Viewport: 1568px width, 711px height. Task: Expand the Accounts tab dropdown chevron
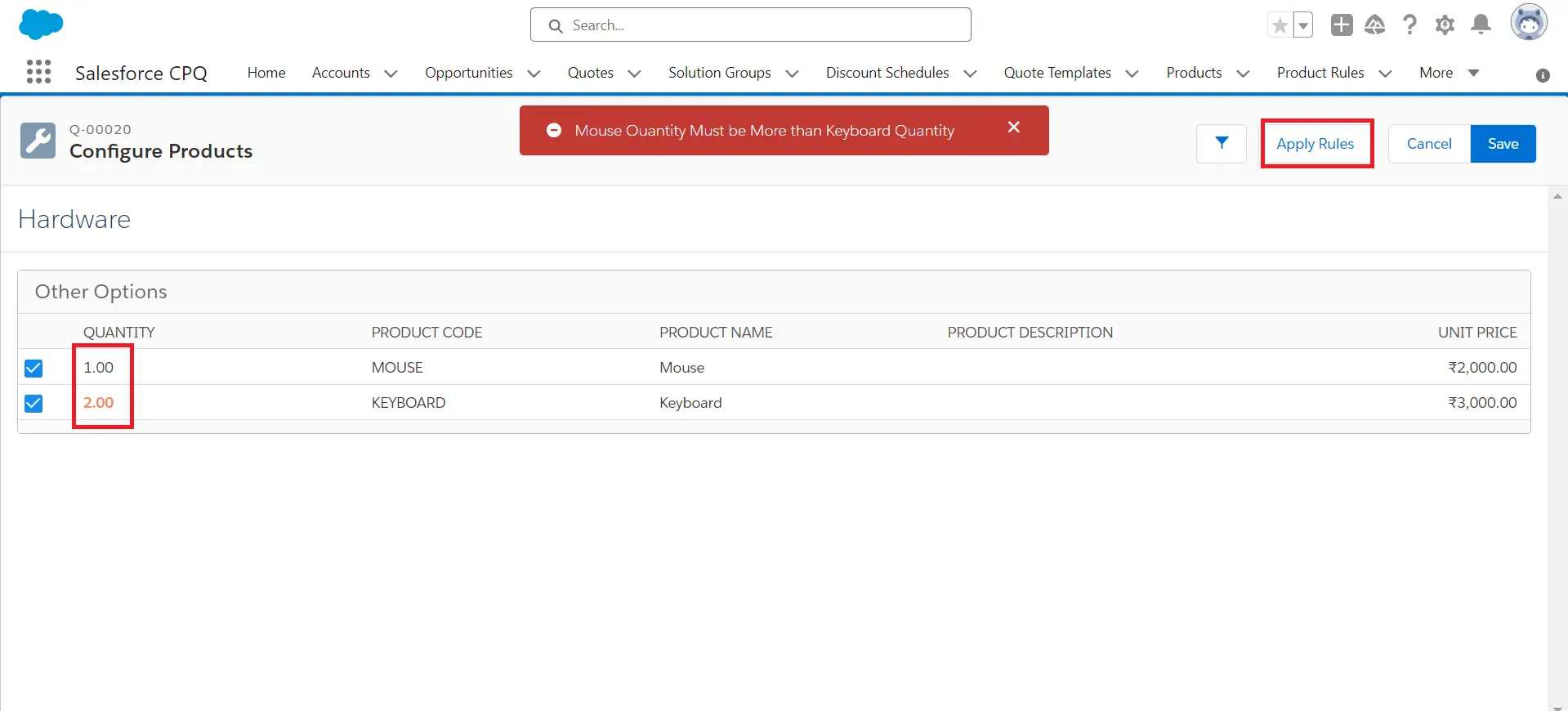pos(391,74)
